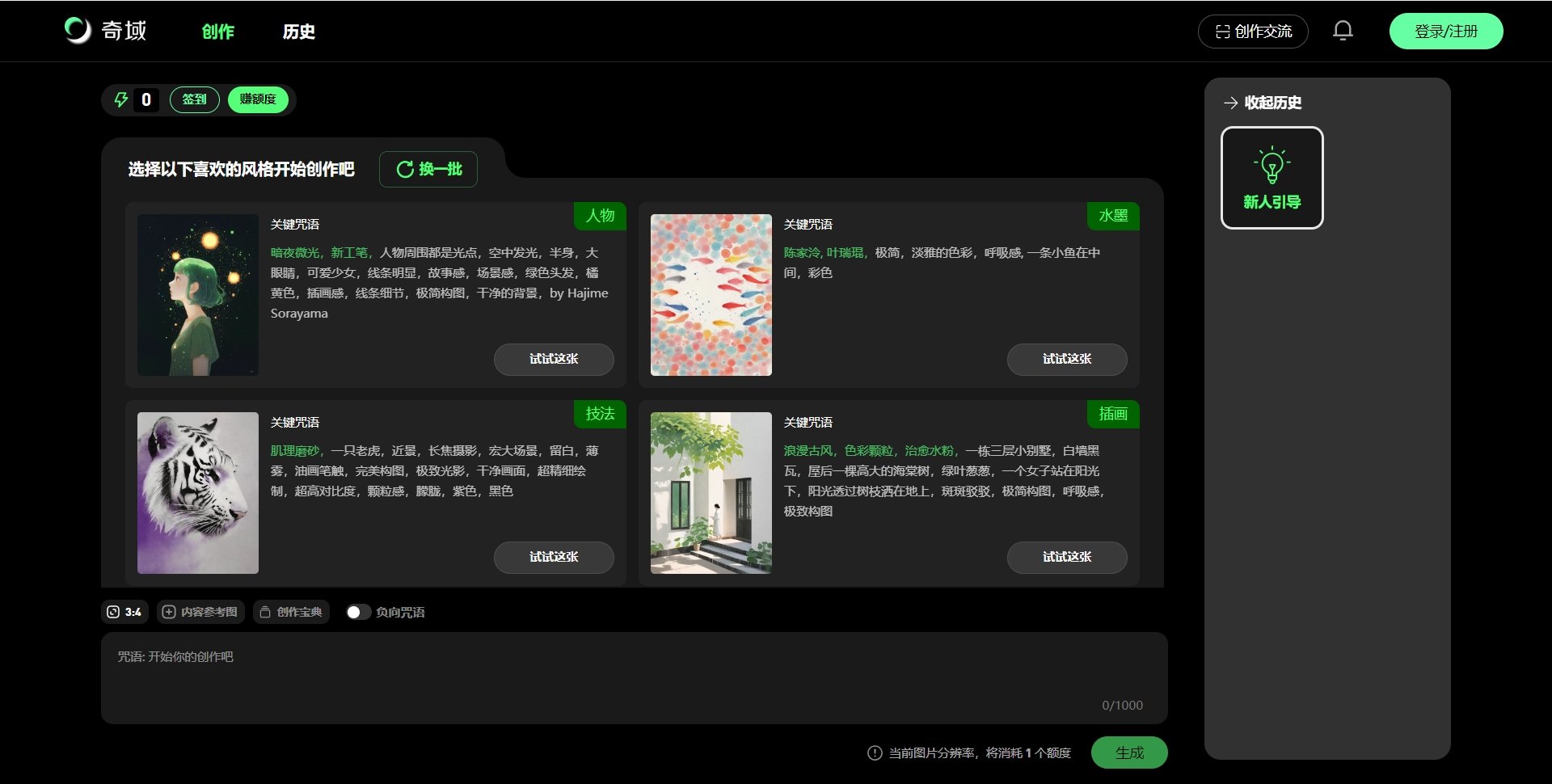The width and height of the screenshot is (1552, 784).
Task: Click the 咒语 prompt input field
Action: 633,677
